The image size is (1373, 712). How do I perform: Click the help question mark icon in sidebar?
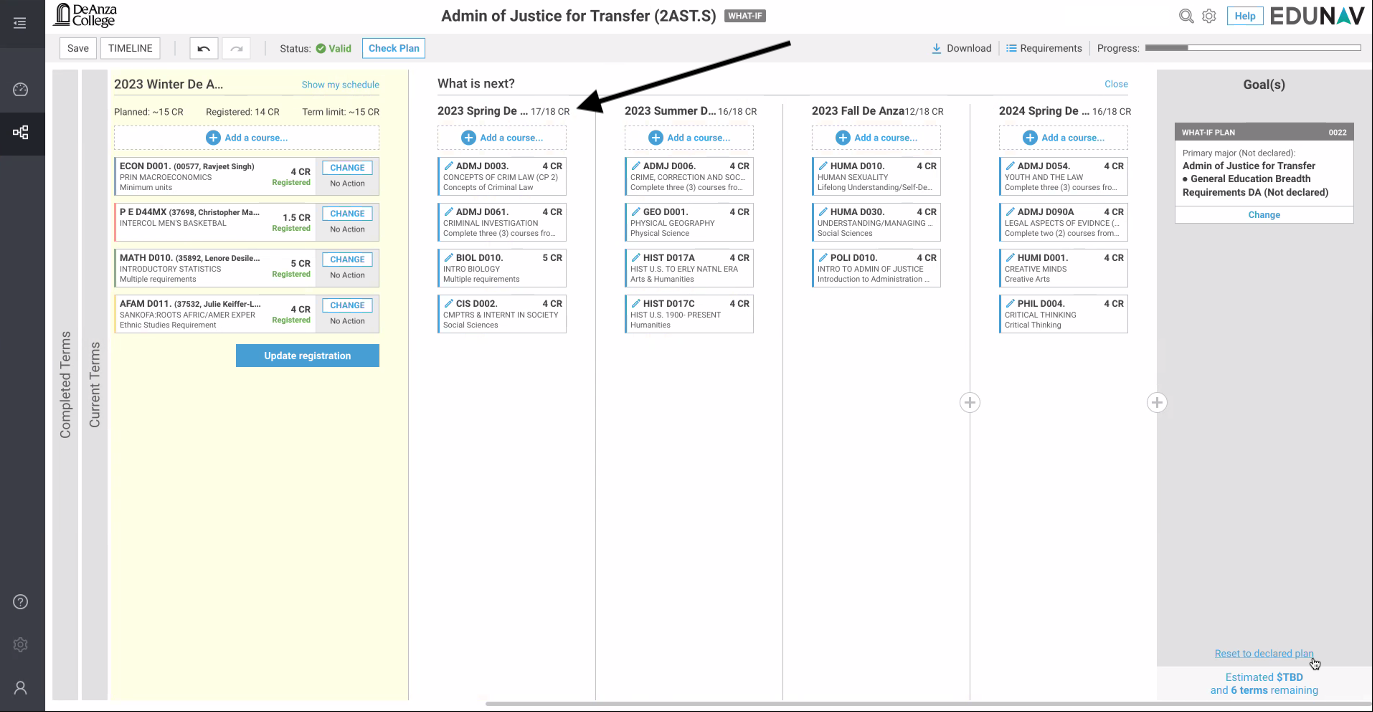click(x=20, y=602)
